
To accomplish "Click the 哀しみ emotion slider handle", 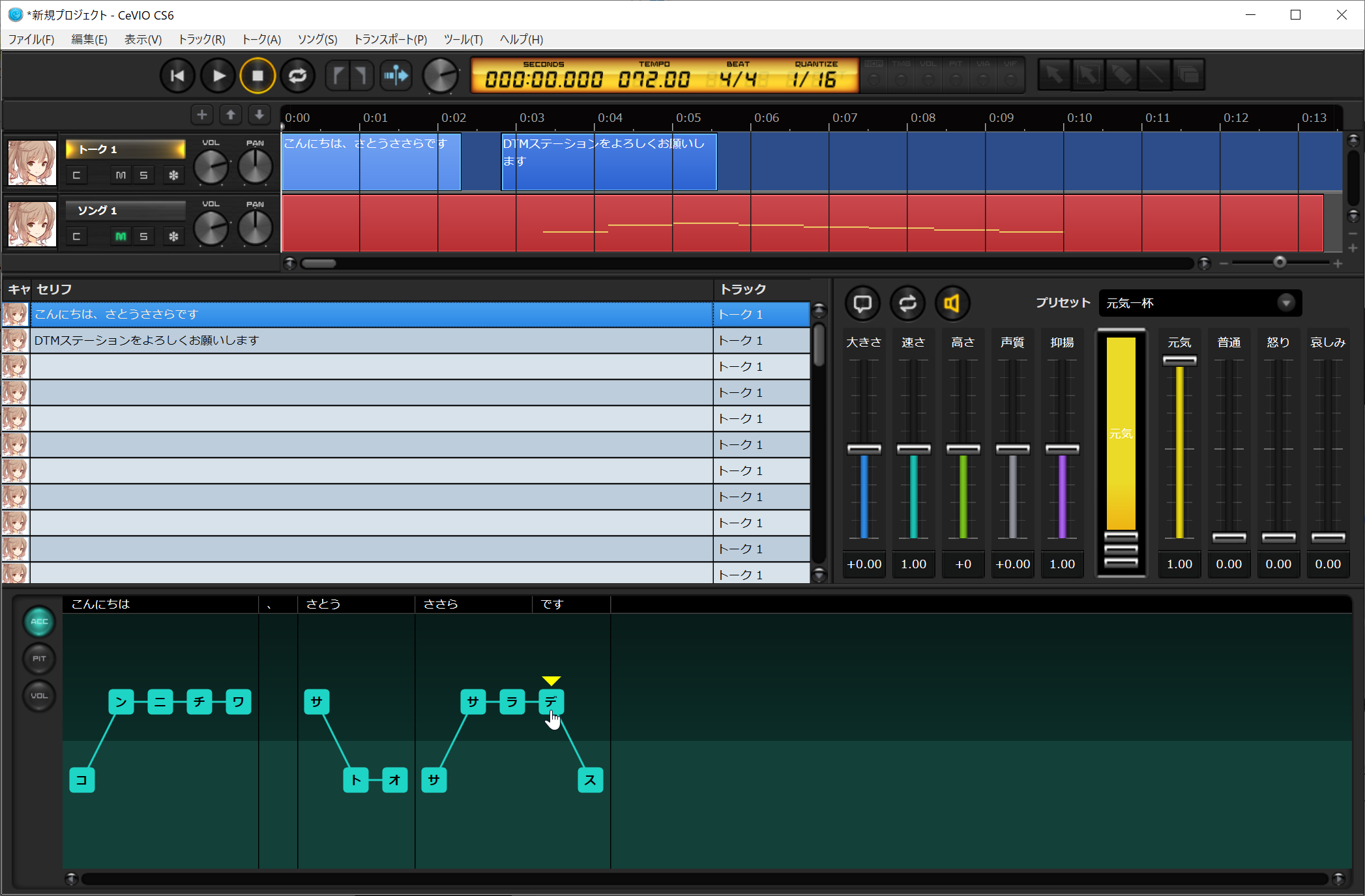I will tap(1328, 538).
